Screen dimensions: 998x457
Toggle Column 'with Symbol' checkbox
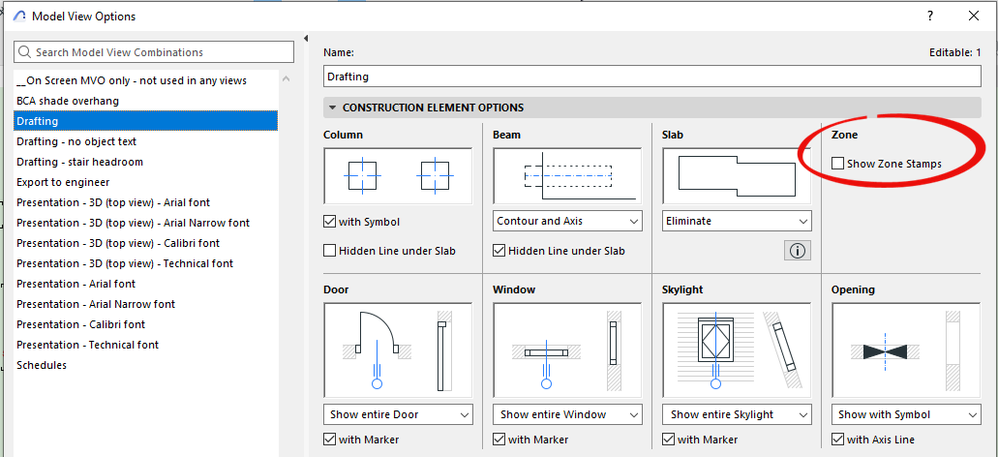click(331, 222)
